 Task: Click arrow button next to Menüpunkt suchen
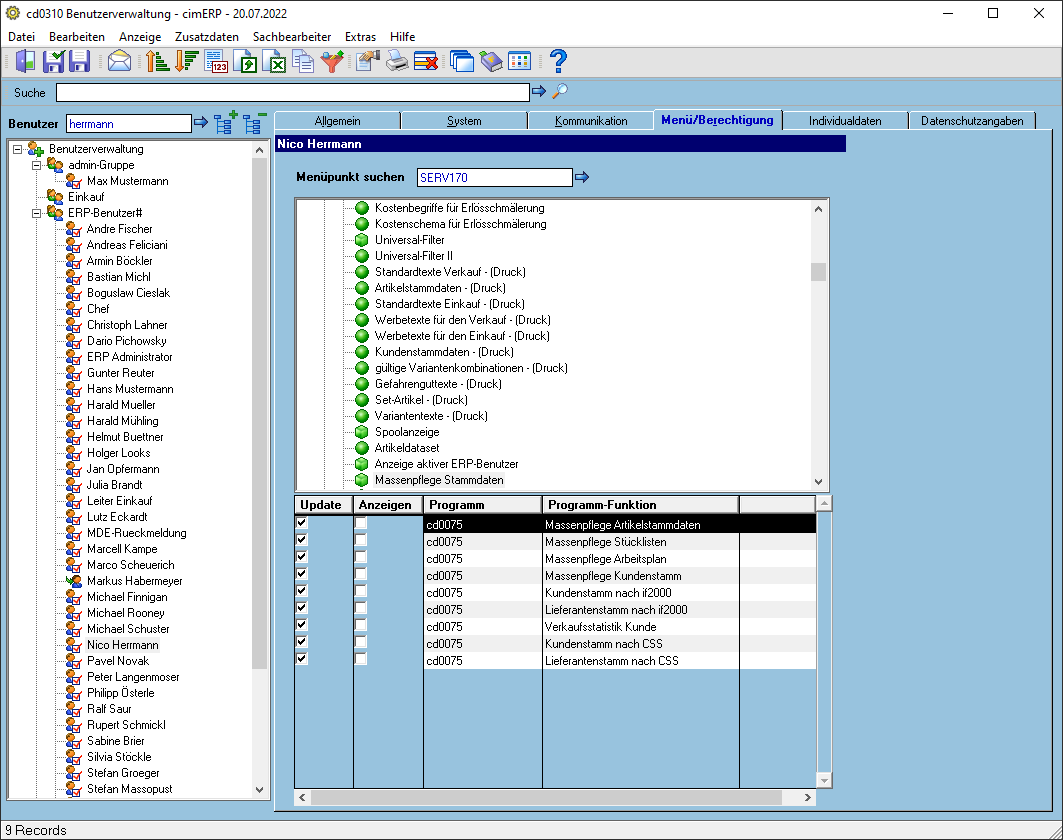[x=582, y=177]
